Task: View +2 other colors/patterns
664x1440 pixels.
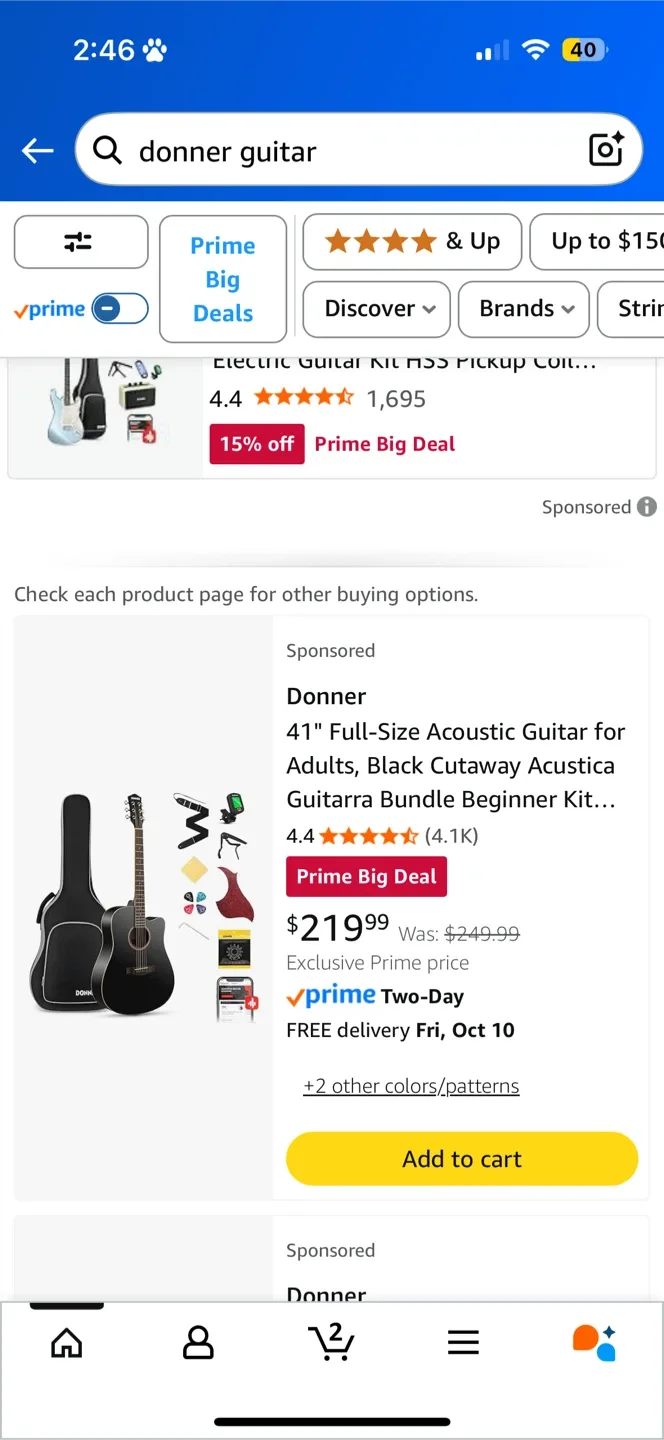Action: (x=410, y=1085)
